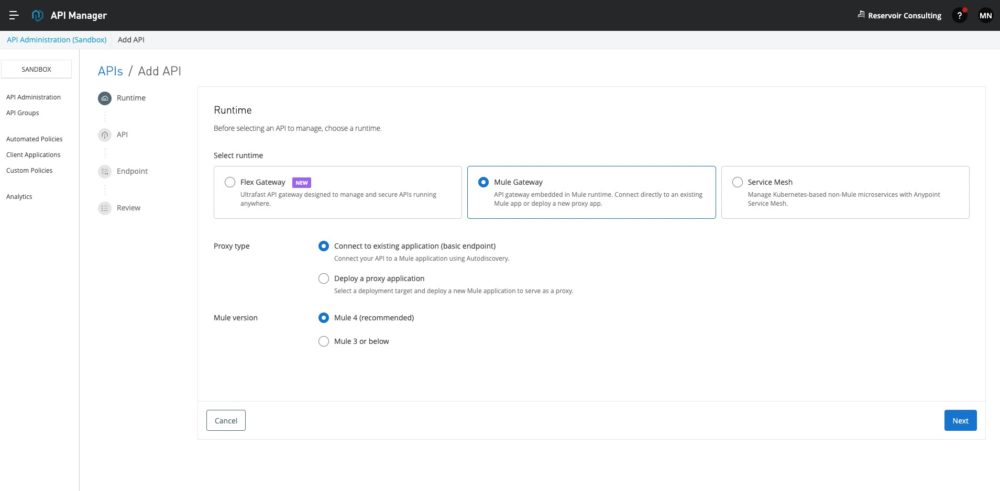Open Client Applications in sidebar
This screenshot has width=1000, height=491.
33,155
